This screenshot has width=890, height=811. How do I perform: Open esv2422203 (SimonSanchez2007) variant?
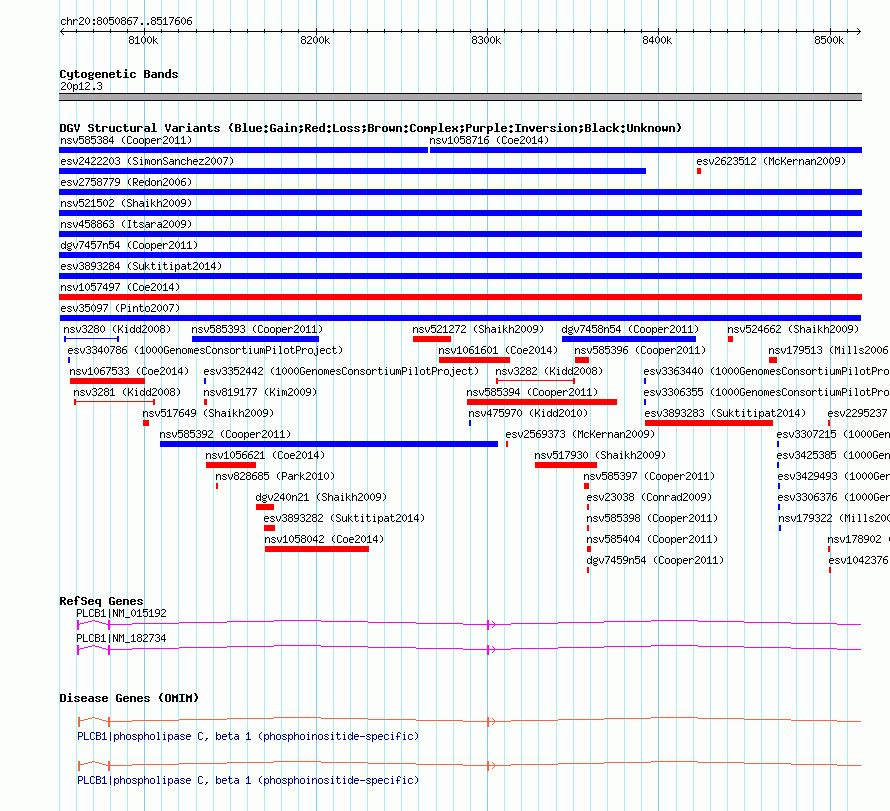[x=147, y=161]
